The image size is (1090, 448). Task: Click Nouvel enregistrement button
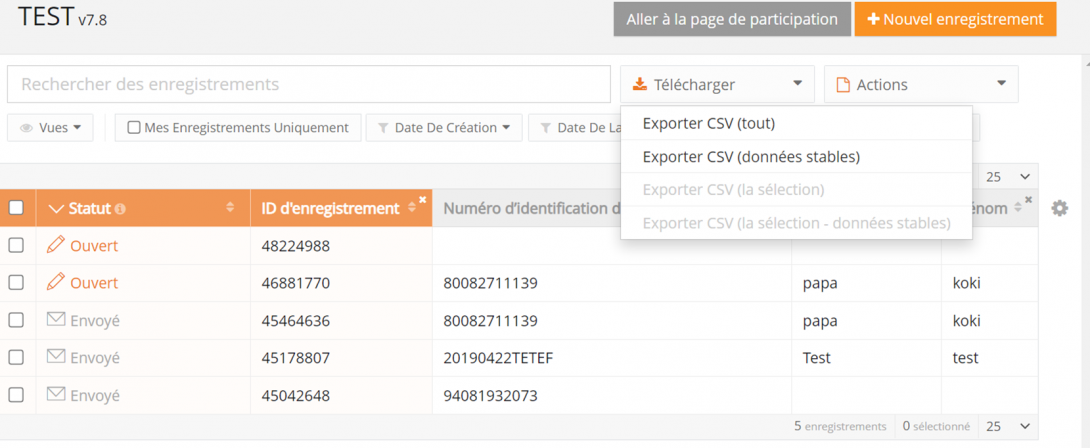tap(954, 19)
